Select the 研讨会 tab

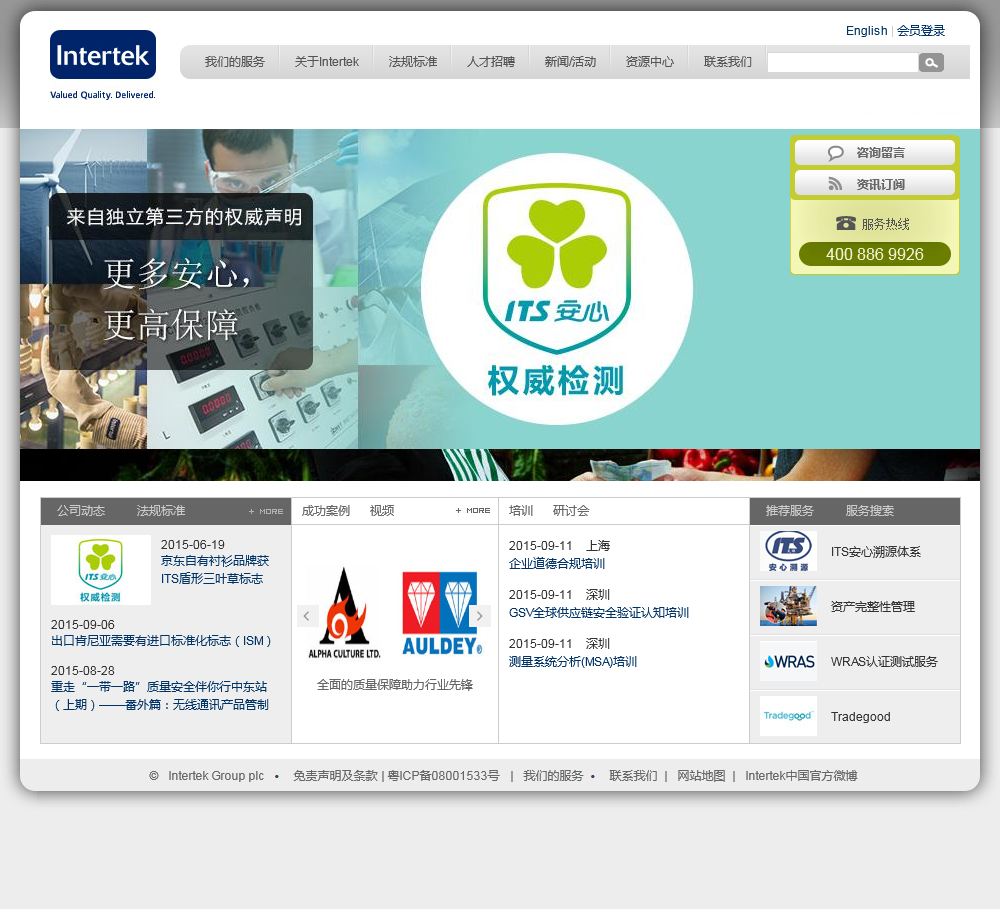point(571,511)
